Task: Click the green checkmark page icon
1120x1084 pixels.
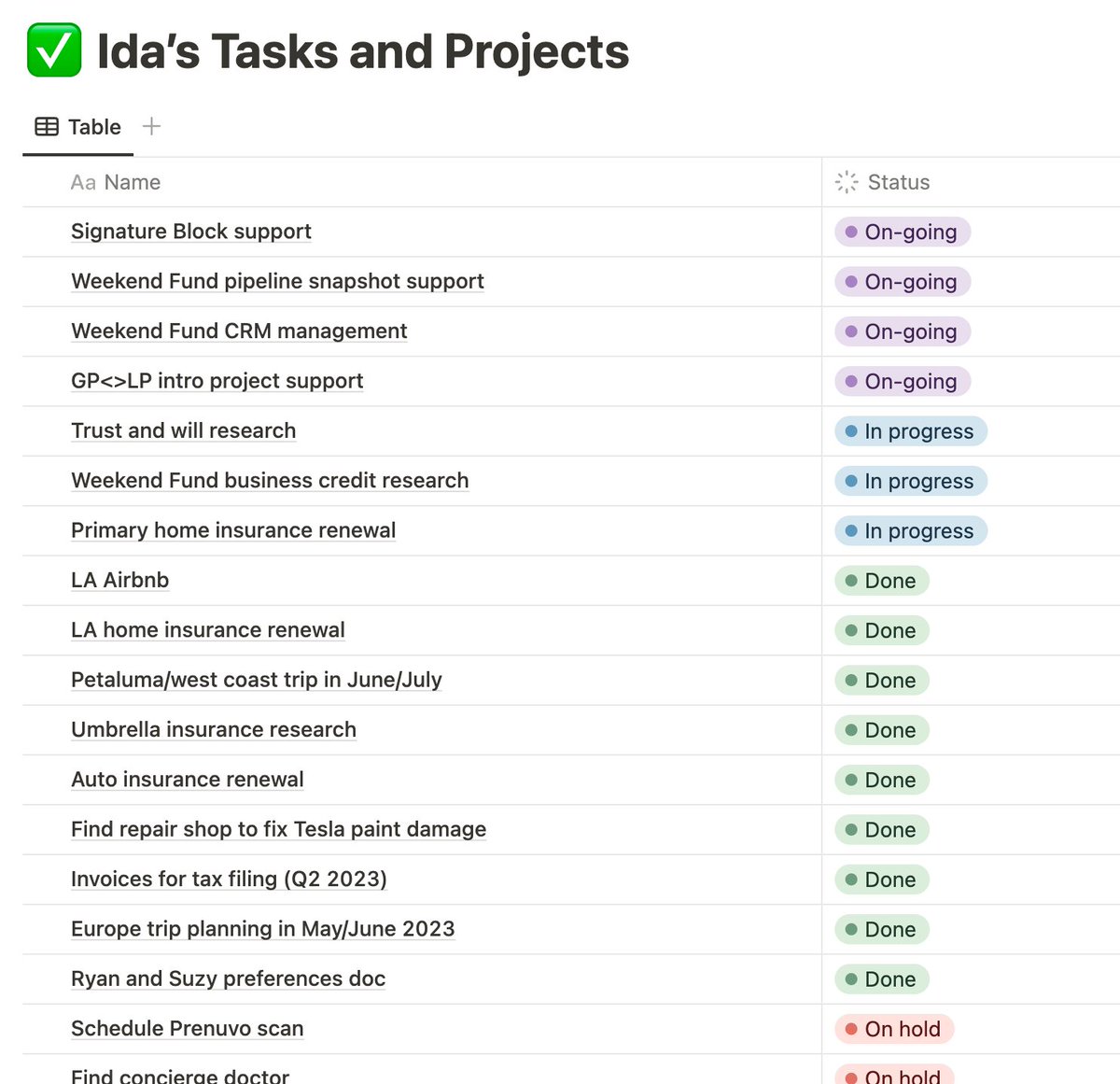Action: [53, 51]
